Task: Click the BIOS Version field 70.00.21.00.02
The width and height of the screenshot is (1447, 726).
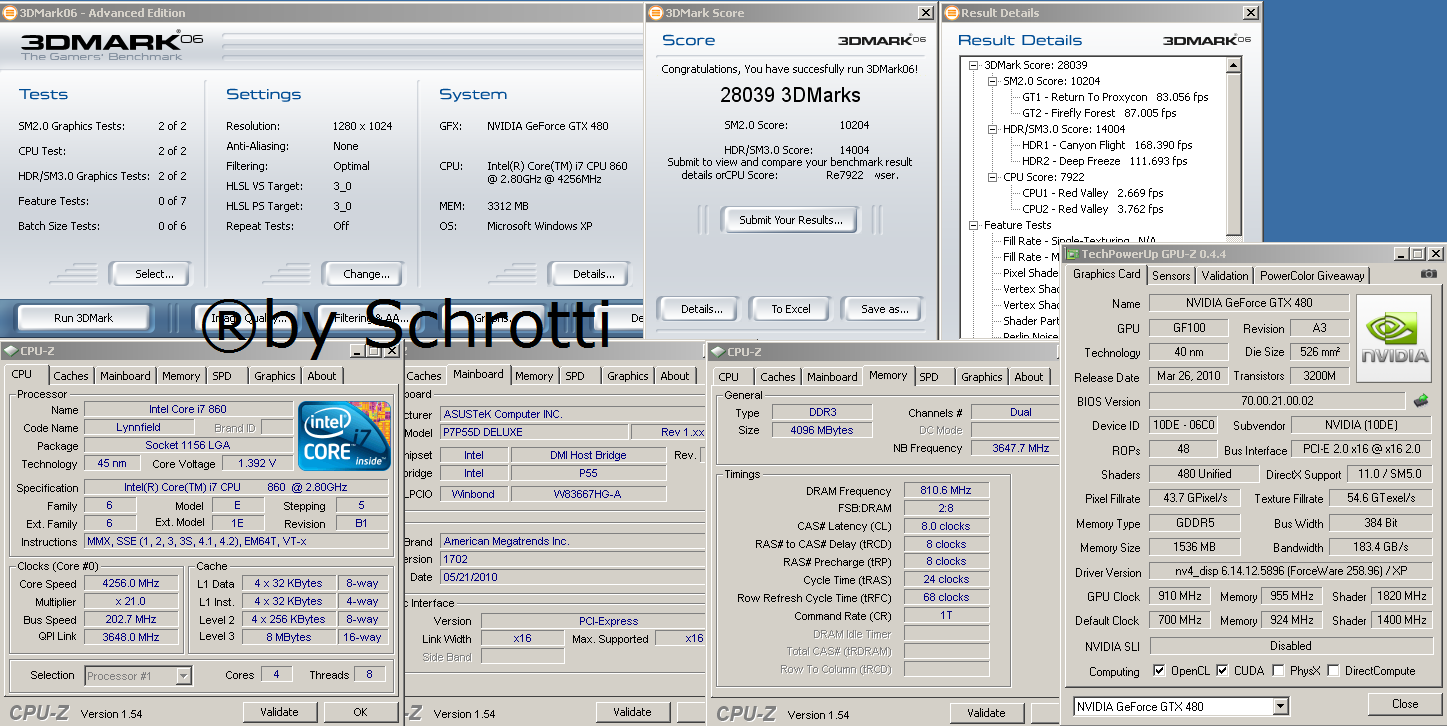Action: 1276,401
